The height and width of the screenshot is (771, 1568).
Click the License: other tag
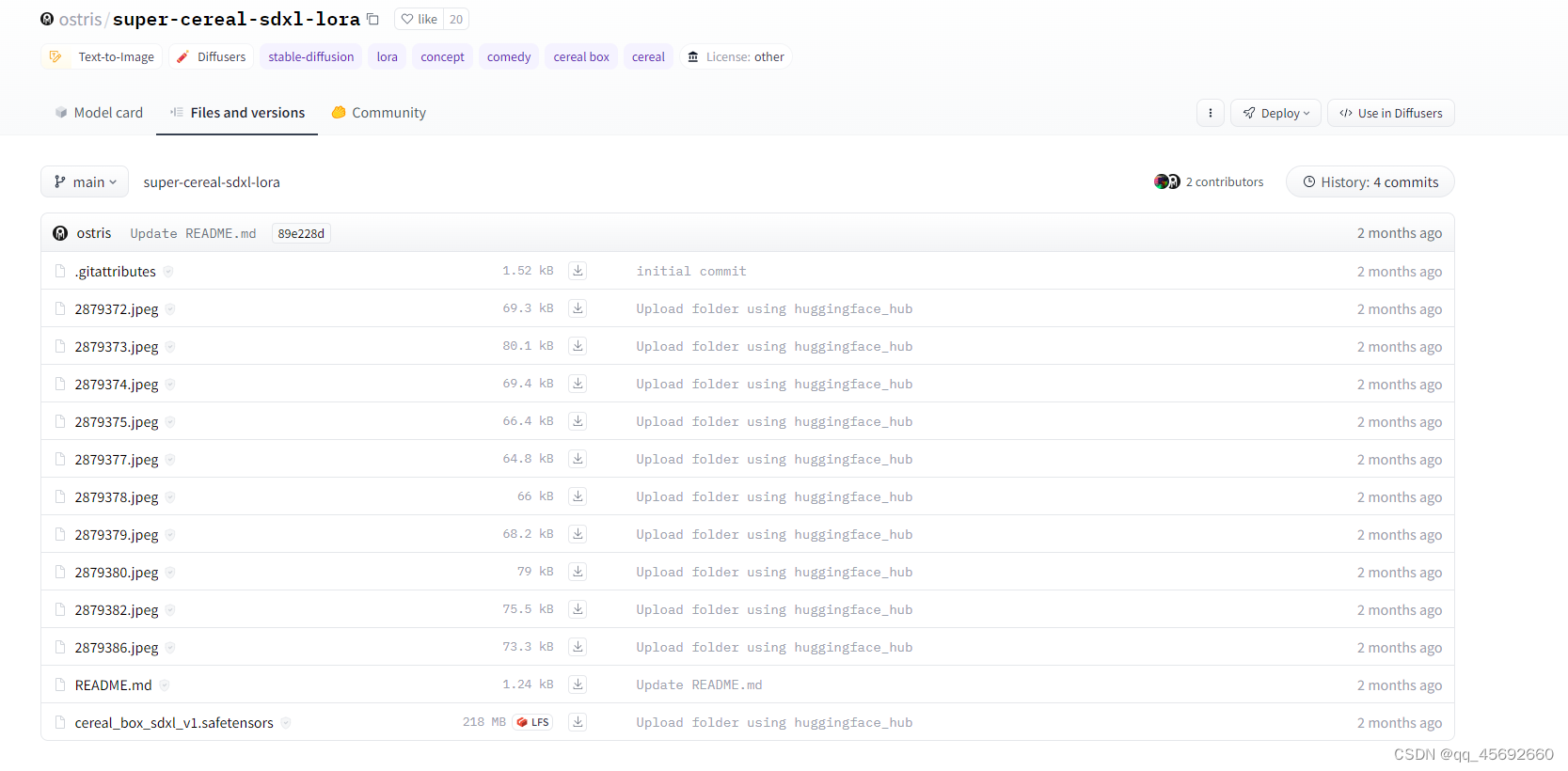coord(736,56)
